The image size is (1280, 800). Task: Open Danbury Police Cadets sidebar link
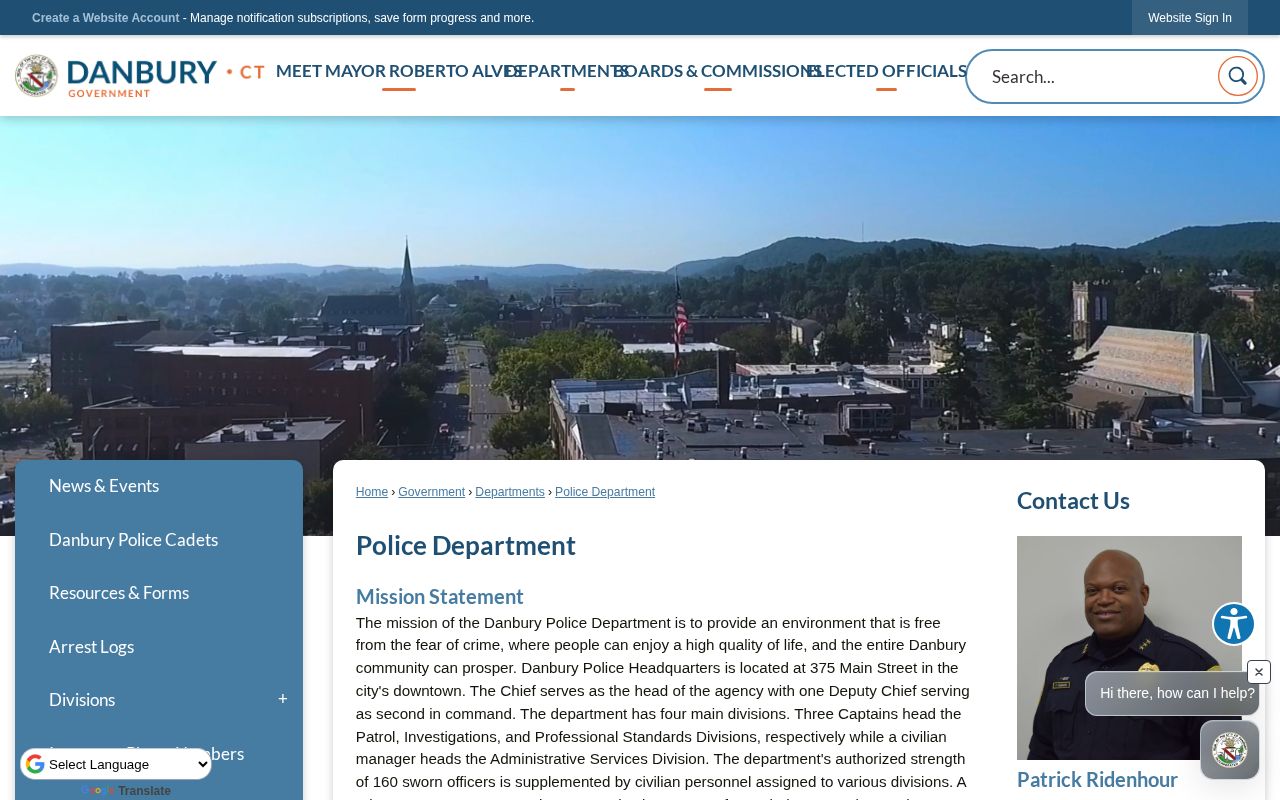[133, 540]
